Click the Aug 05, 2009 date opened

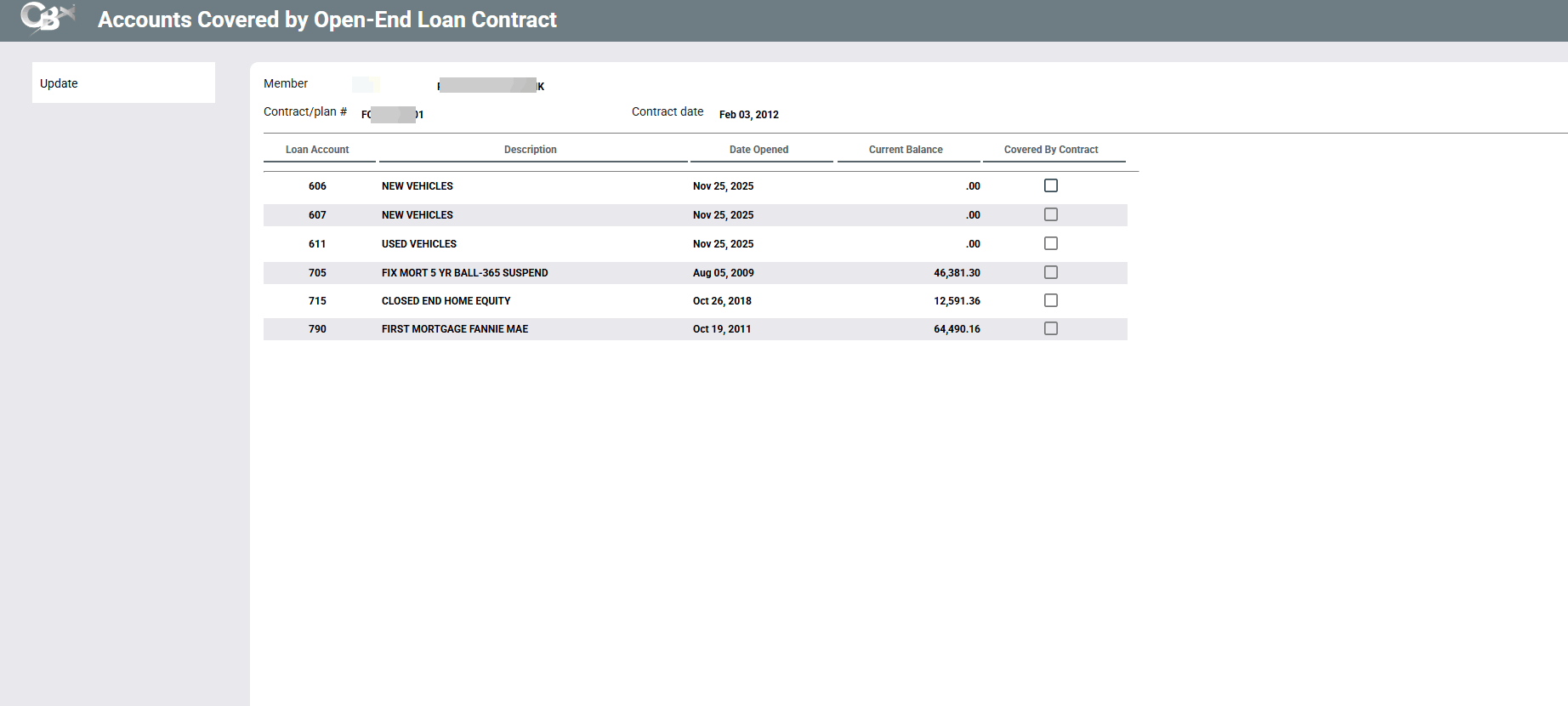point(723,273)
